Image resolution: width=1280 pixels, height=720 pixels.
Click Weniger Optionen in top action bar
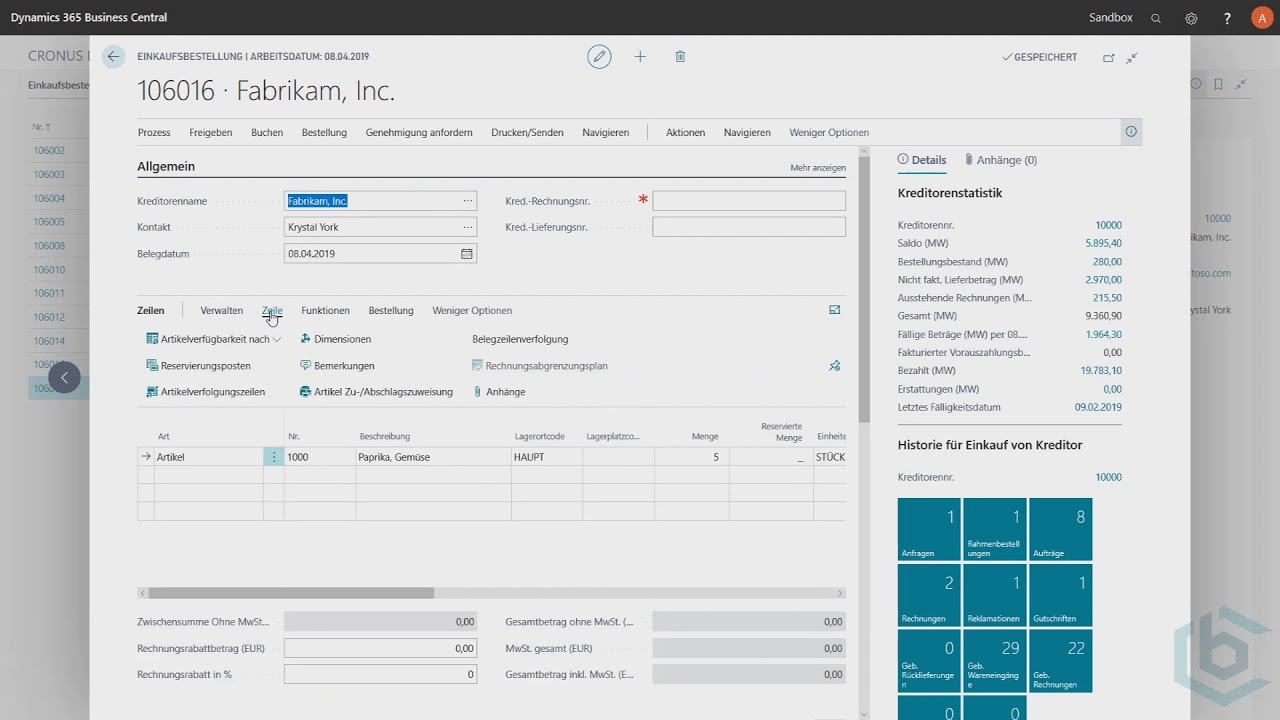829,132
